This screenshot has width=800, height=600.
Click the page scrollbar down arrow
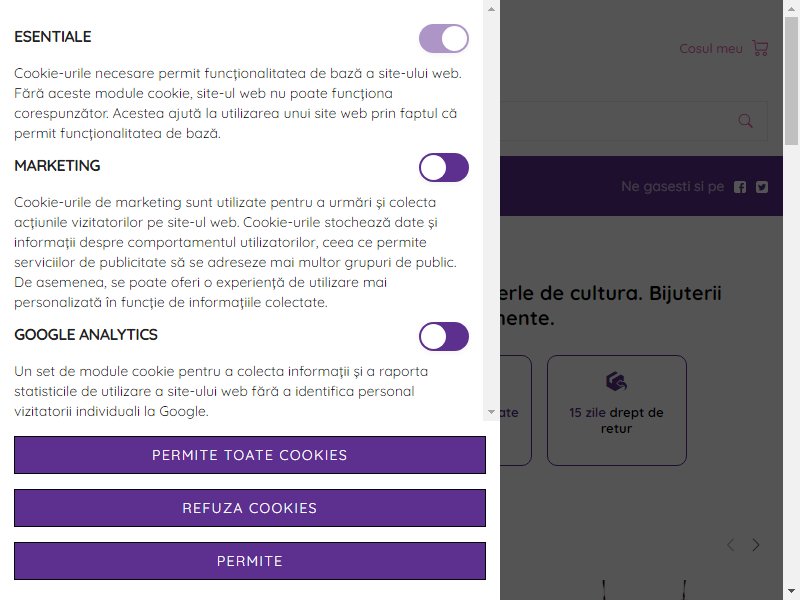pyautogui.click(x=791, y=592)
